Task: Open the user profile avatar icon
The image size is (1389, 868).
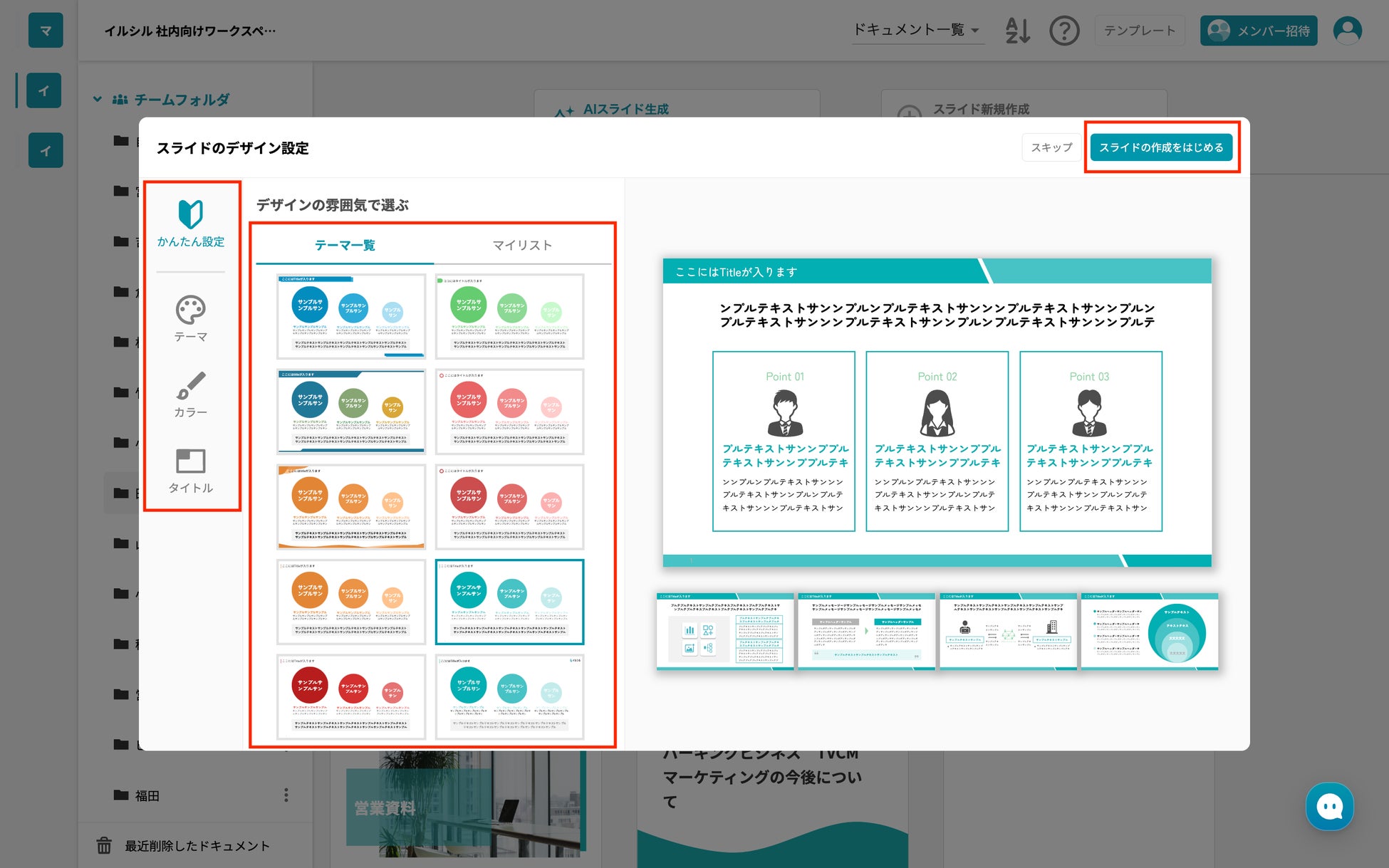Action: tap(1347, 31)
